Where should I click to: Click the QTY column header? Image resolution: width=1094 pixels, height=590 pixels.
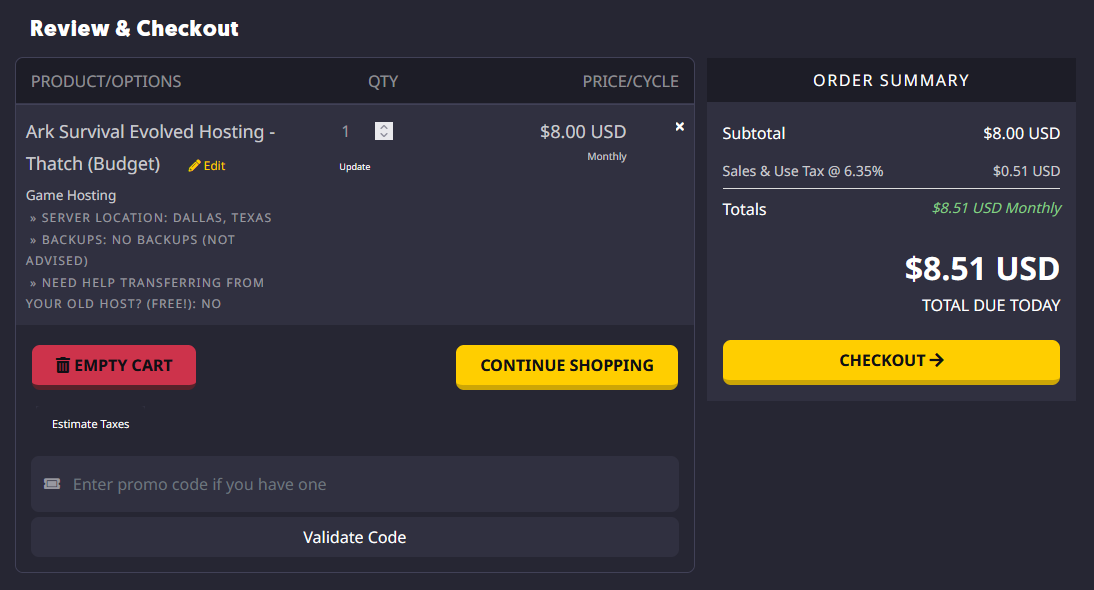383,82
